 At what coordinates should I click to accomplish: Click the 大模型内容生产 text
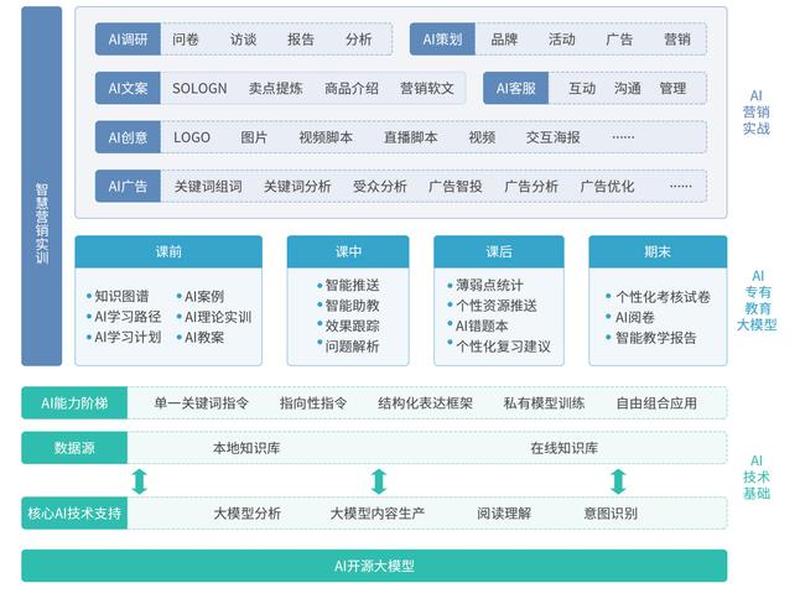click(377, 513)
